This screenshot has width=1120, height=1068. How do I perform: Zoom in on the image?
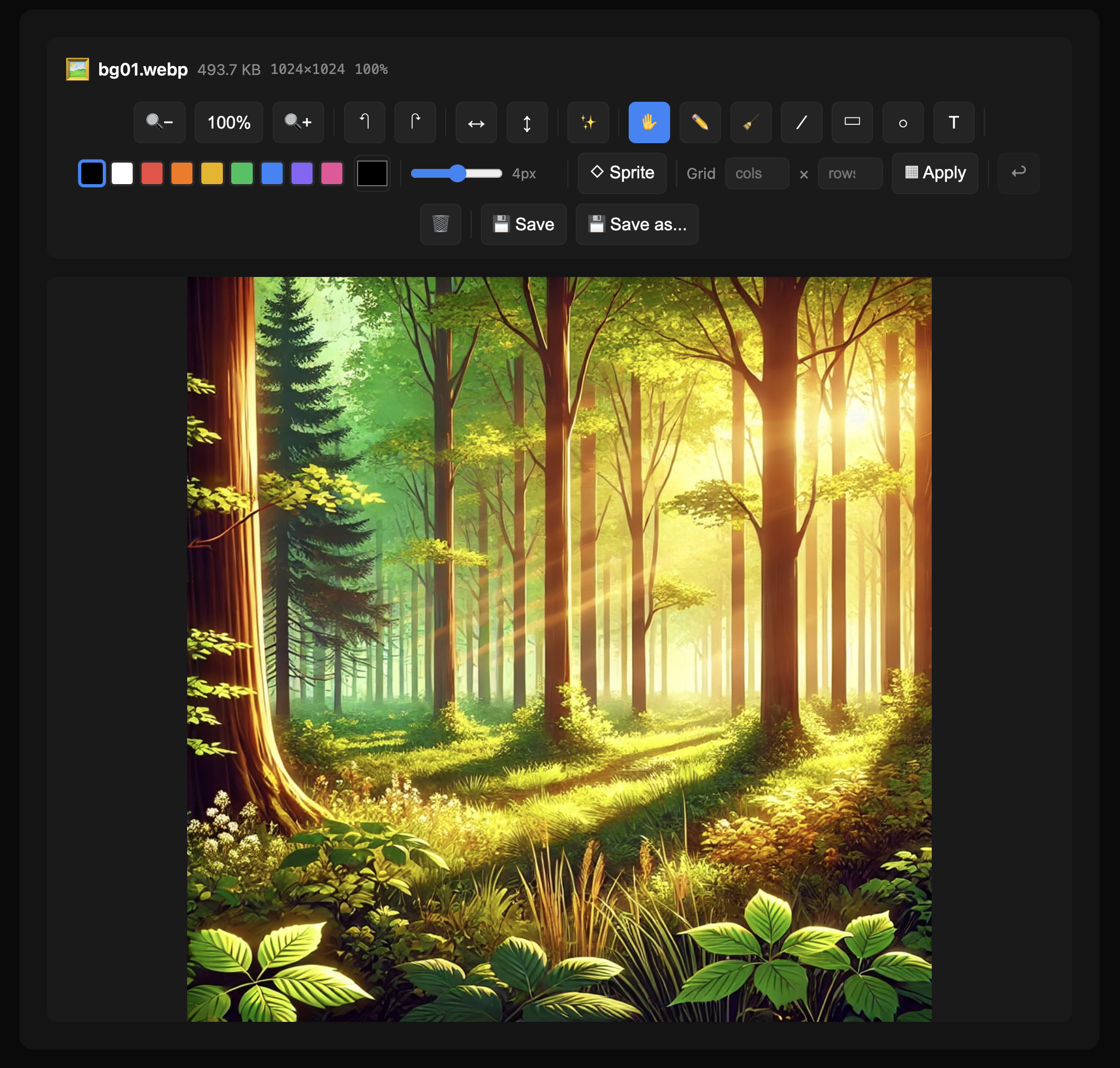[298, 122]
